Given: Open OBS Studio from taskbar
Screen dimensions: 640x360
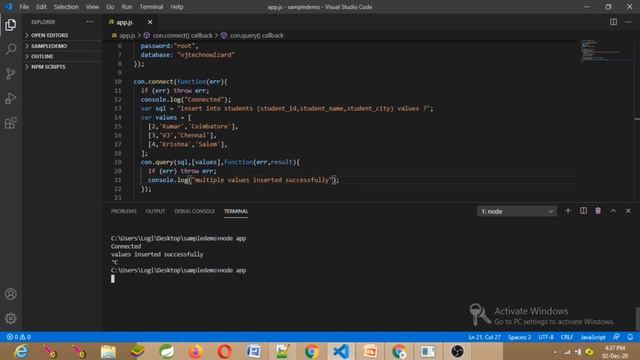Looking at the screenshot, I should [x=457, y=351].
